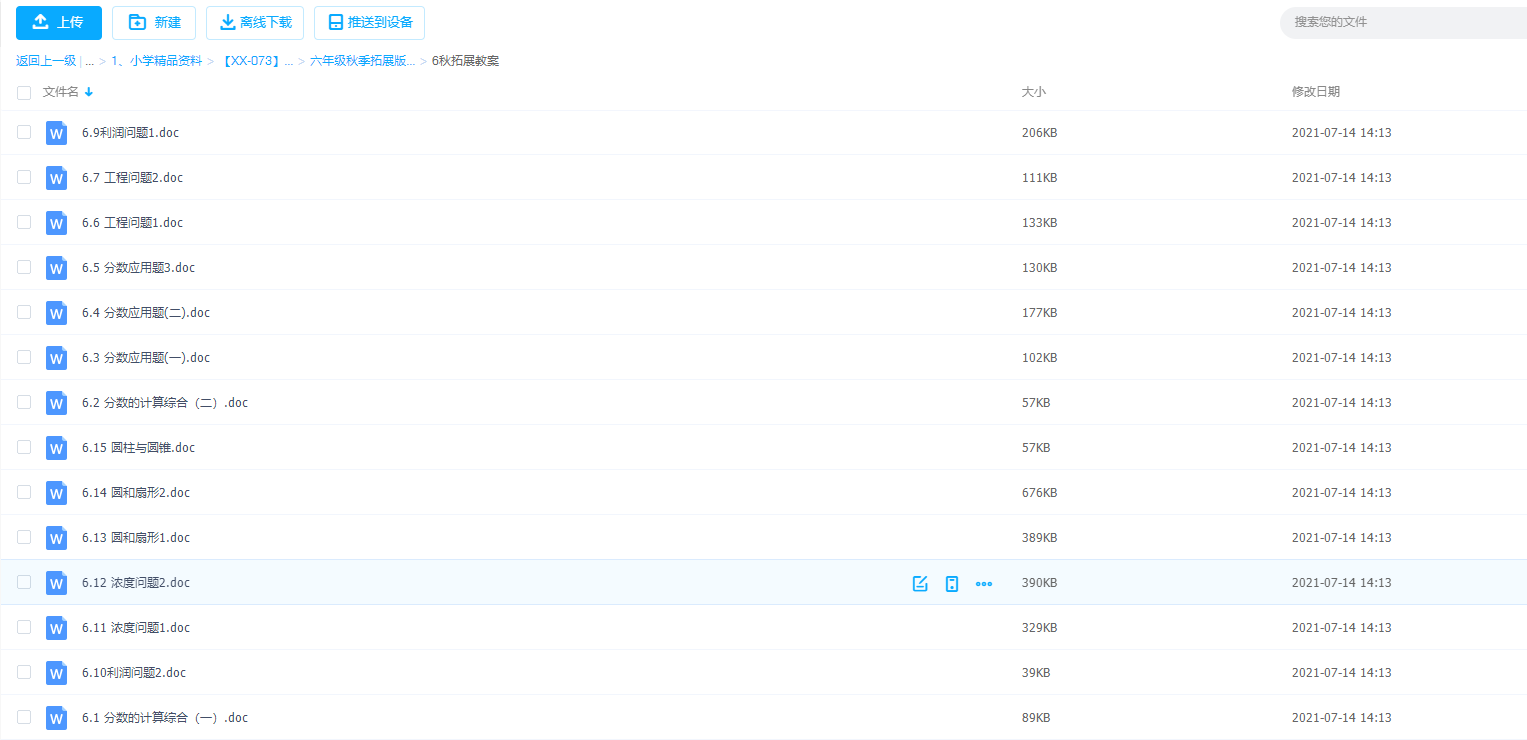
Task: Select checkbox for 6.13 圆和扇形1.doc
Action: pyautogui.click(x=24, y=537)
